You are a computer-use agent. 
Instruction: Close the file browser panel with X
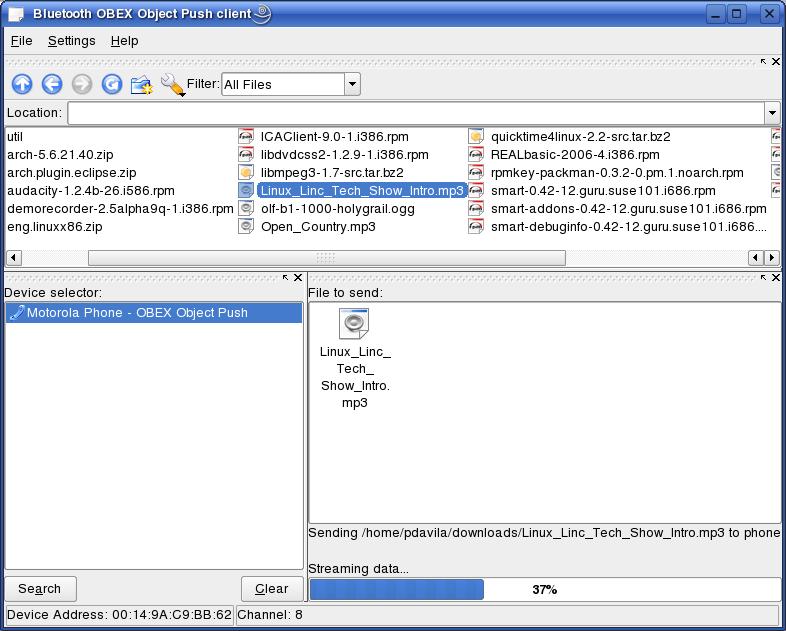tap(775, 62)
